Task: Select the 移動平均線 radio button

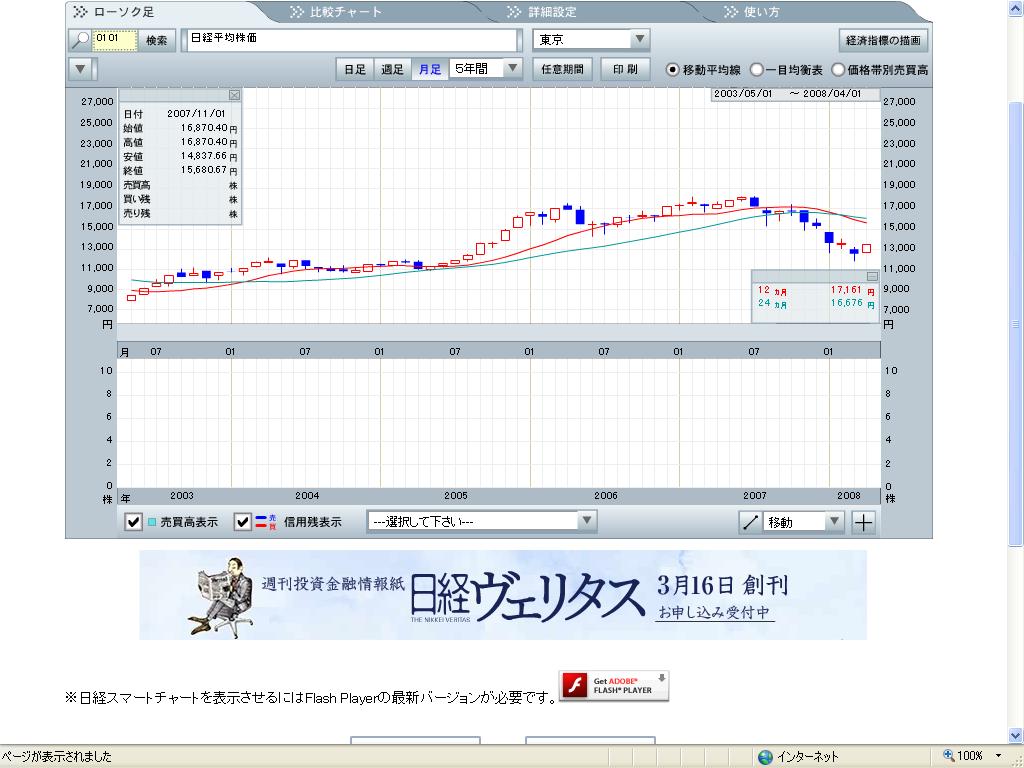Action: [672, 69]
